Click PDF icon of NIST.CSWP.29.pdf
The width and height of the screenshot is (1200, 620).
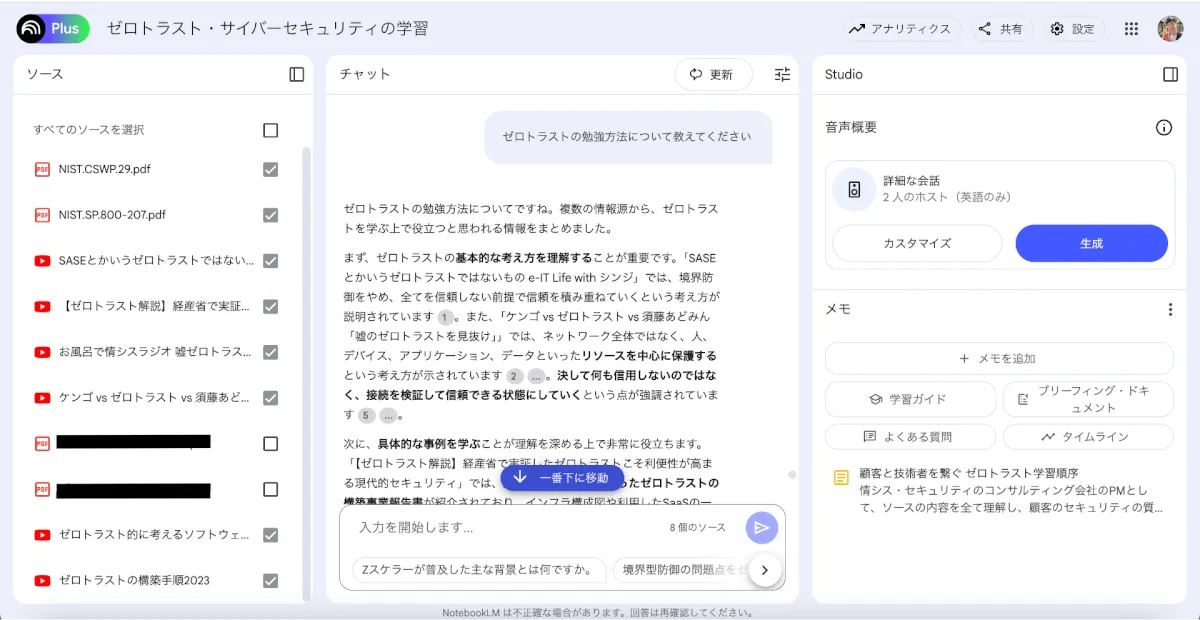point(42,169)
